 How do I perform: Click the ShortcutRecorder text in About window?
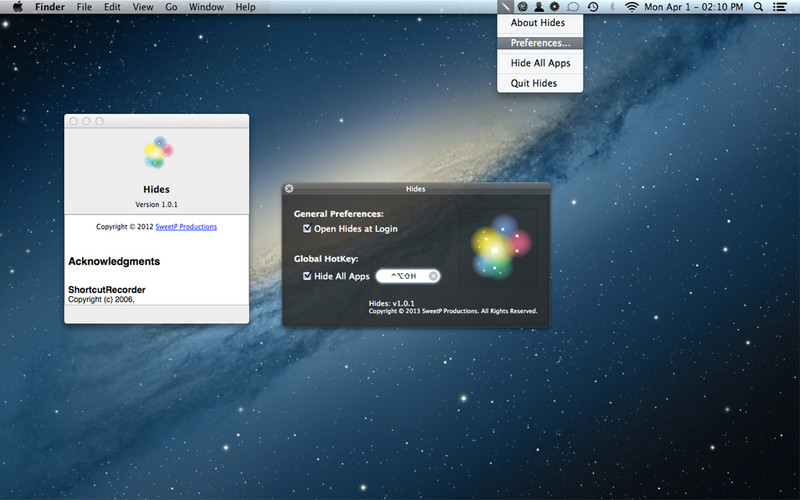107,289
